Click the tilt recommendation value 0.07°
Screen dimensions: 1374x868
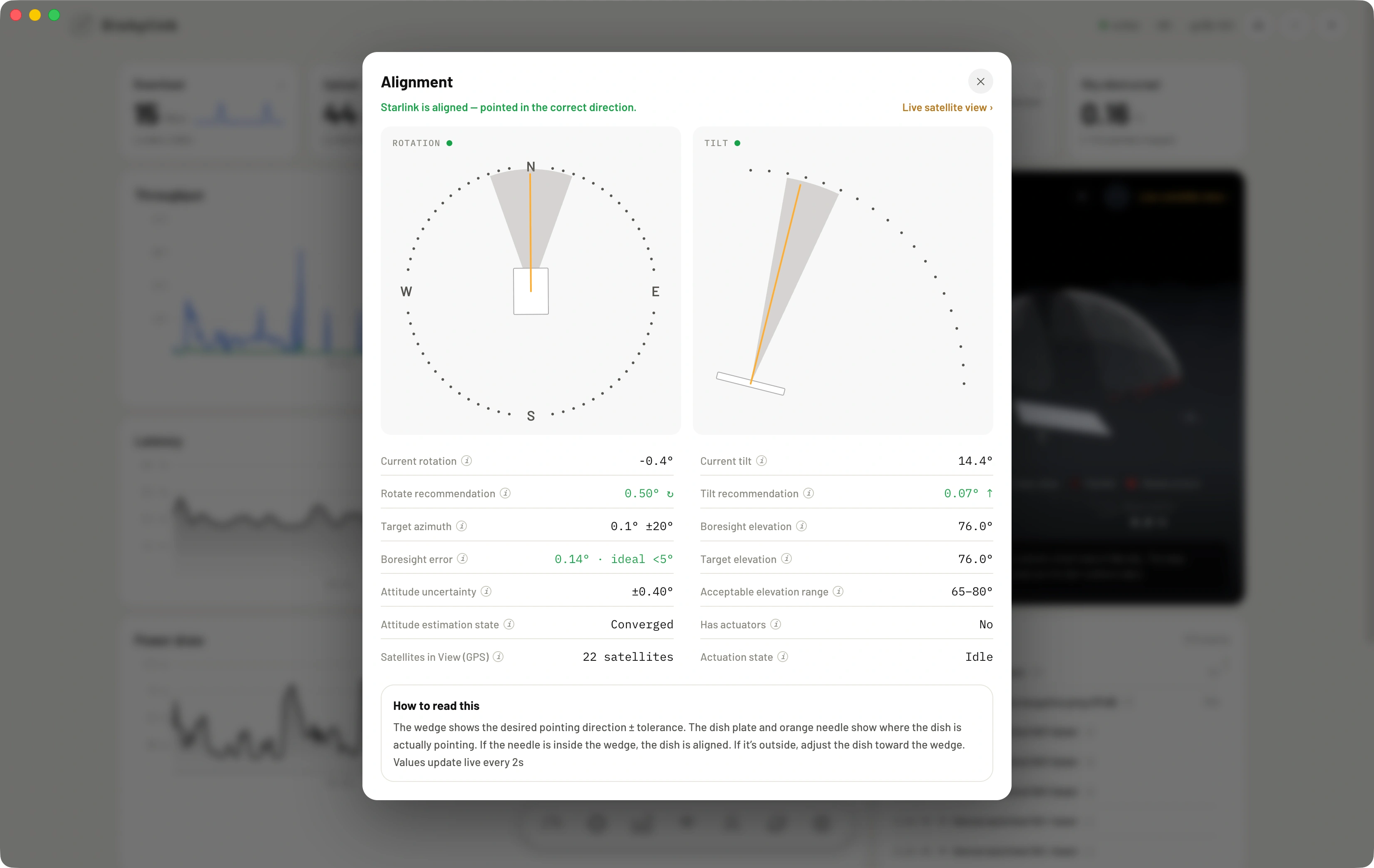coord(961,493)
